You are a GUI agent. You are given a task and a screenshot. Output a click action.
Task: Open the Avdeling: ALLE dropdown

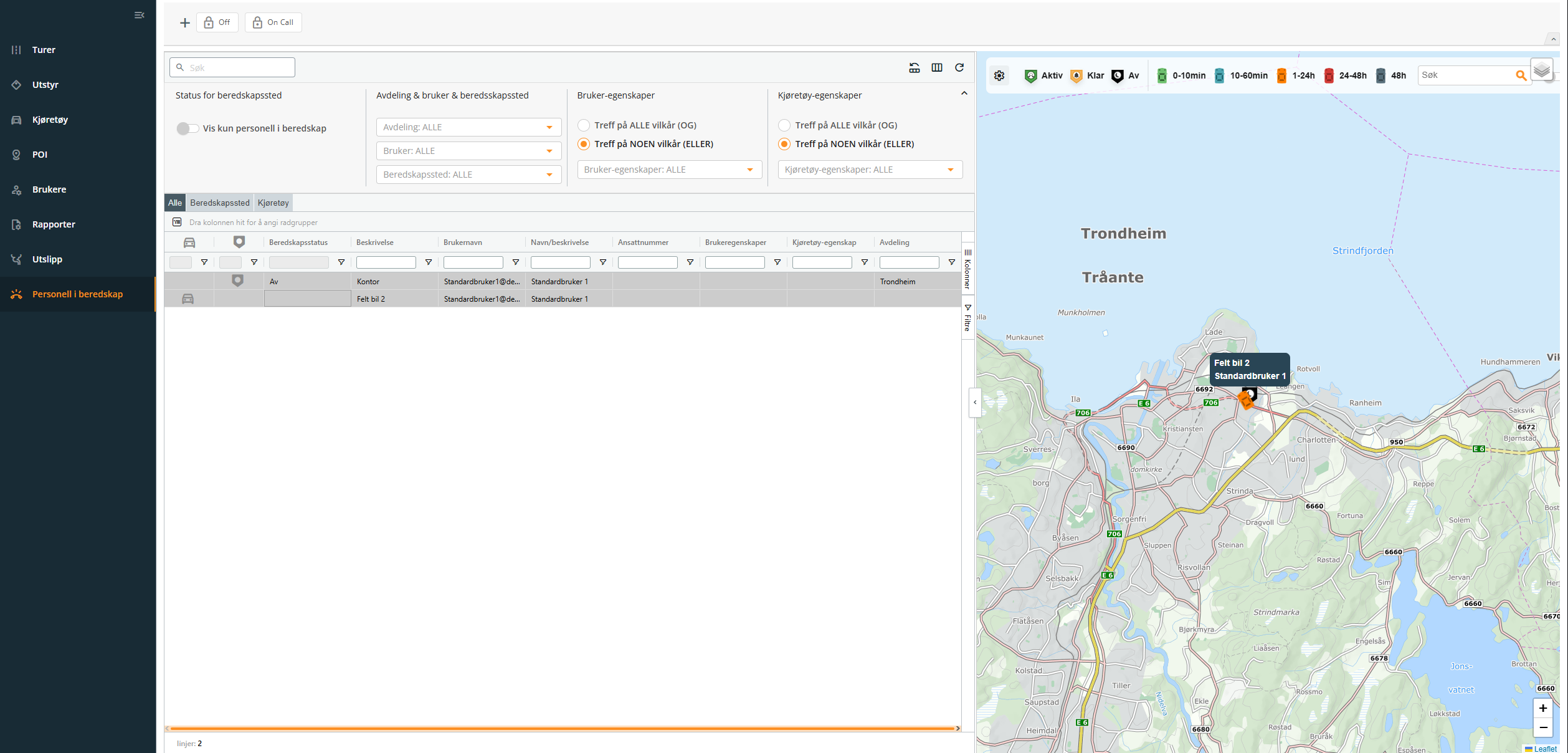pos(469,127)
